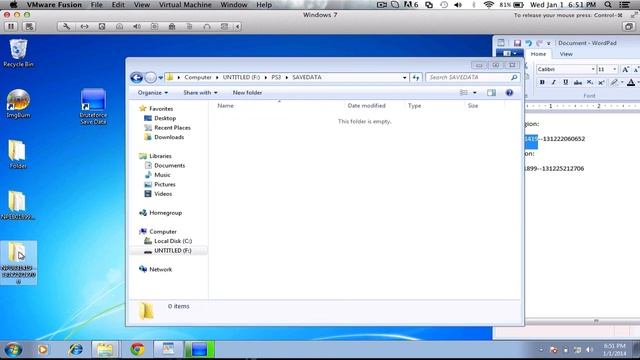Open the WordPad text color picker
This screenshot has width=640, height=360.
(x=631, y=82)
